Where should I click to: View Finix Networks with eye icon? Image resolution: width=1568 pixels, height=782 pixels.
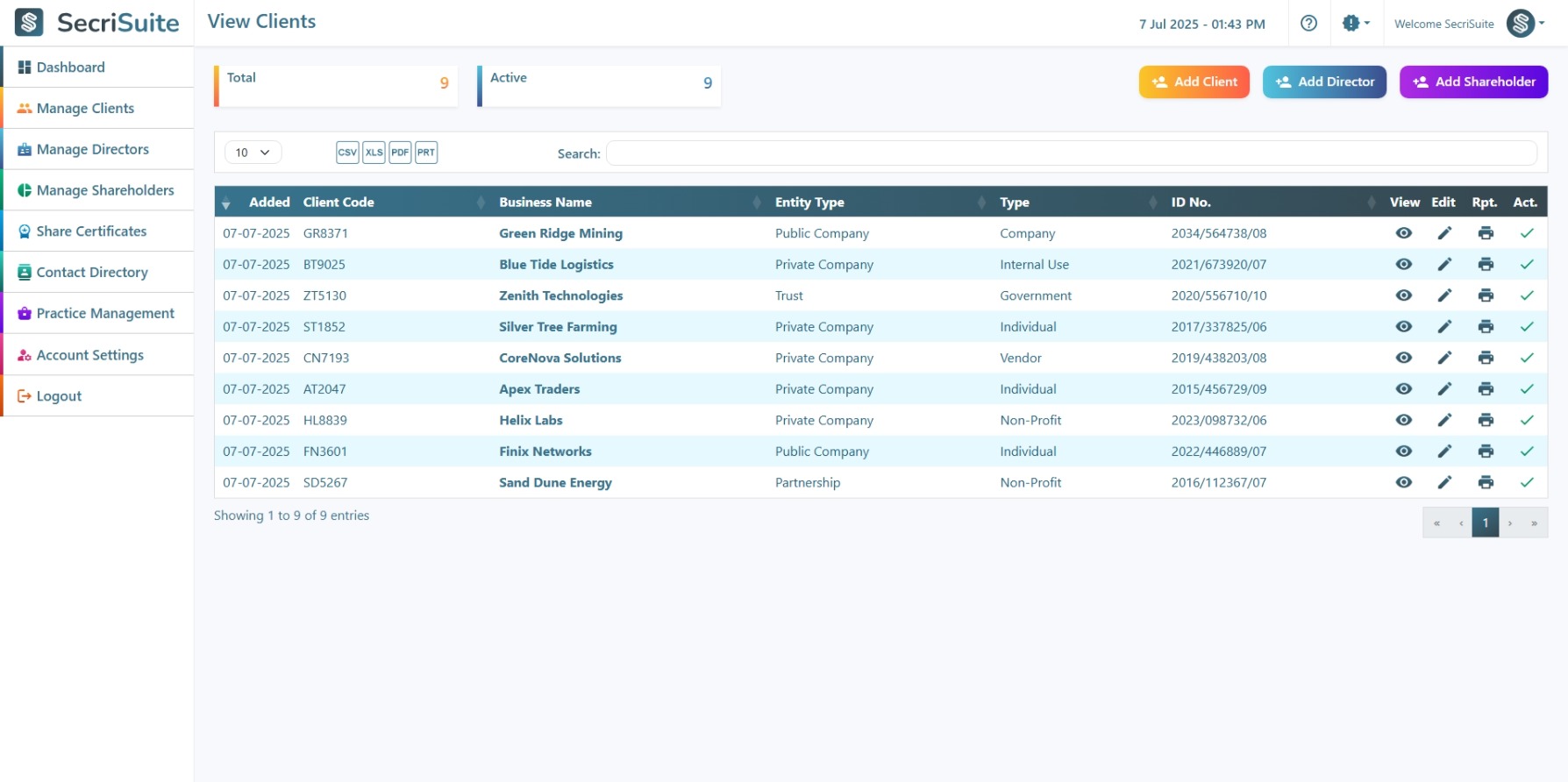coord(1404,451)
